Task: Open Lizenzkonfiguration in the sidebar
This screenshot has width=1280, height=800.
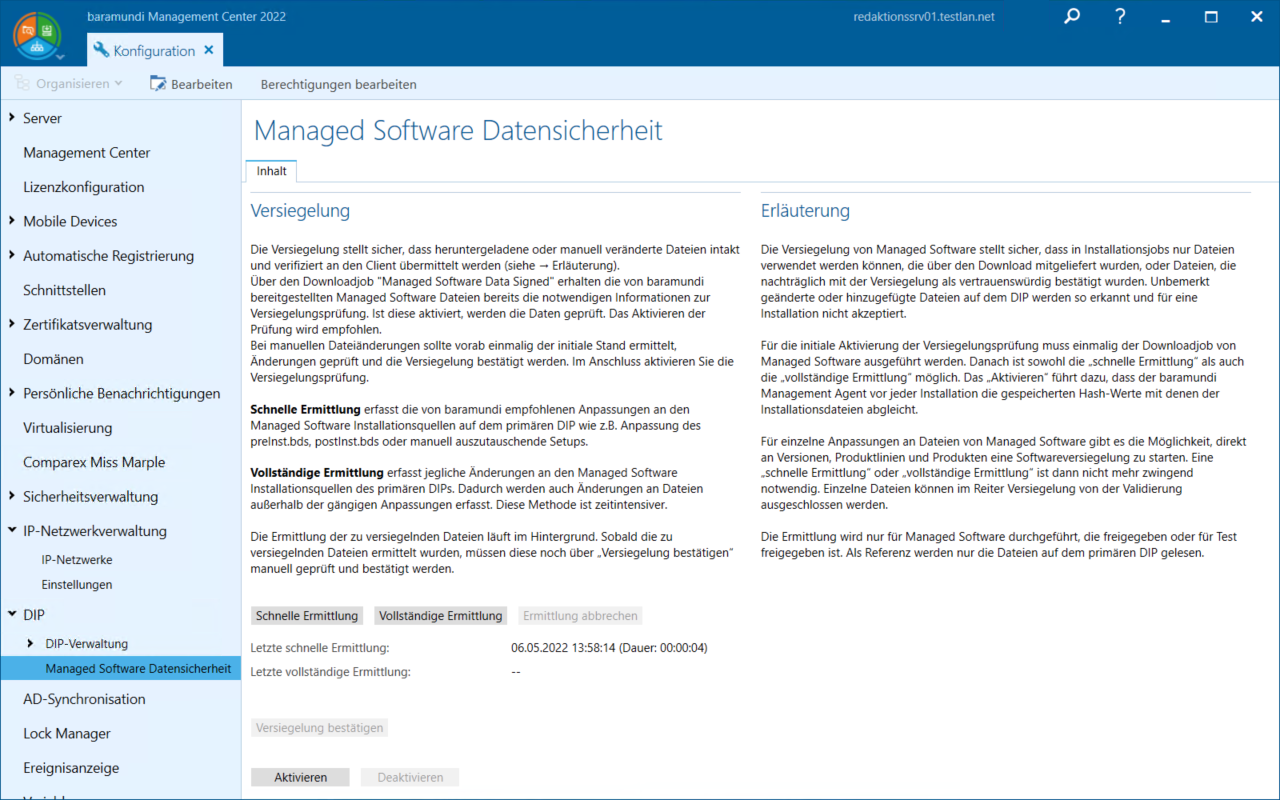Action: tap(84, 187)
